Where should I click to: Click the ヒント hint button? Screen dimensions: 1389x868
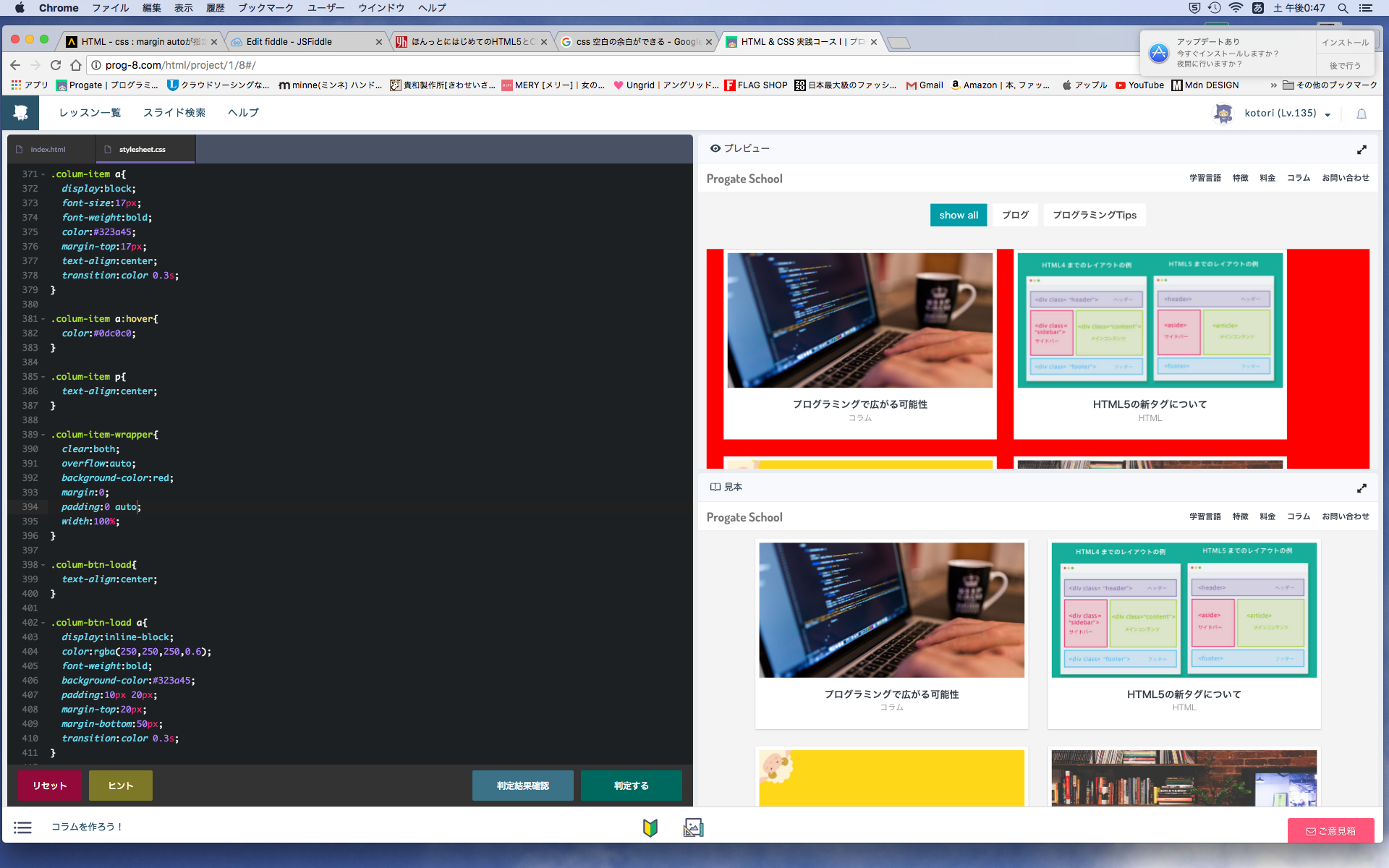tap(120, 786)
